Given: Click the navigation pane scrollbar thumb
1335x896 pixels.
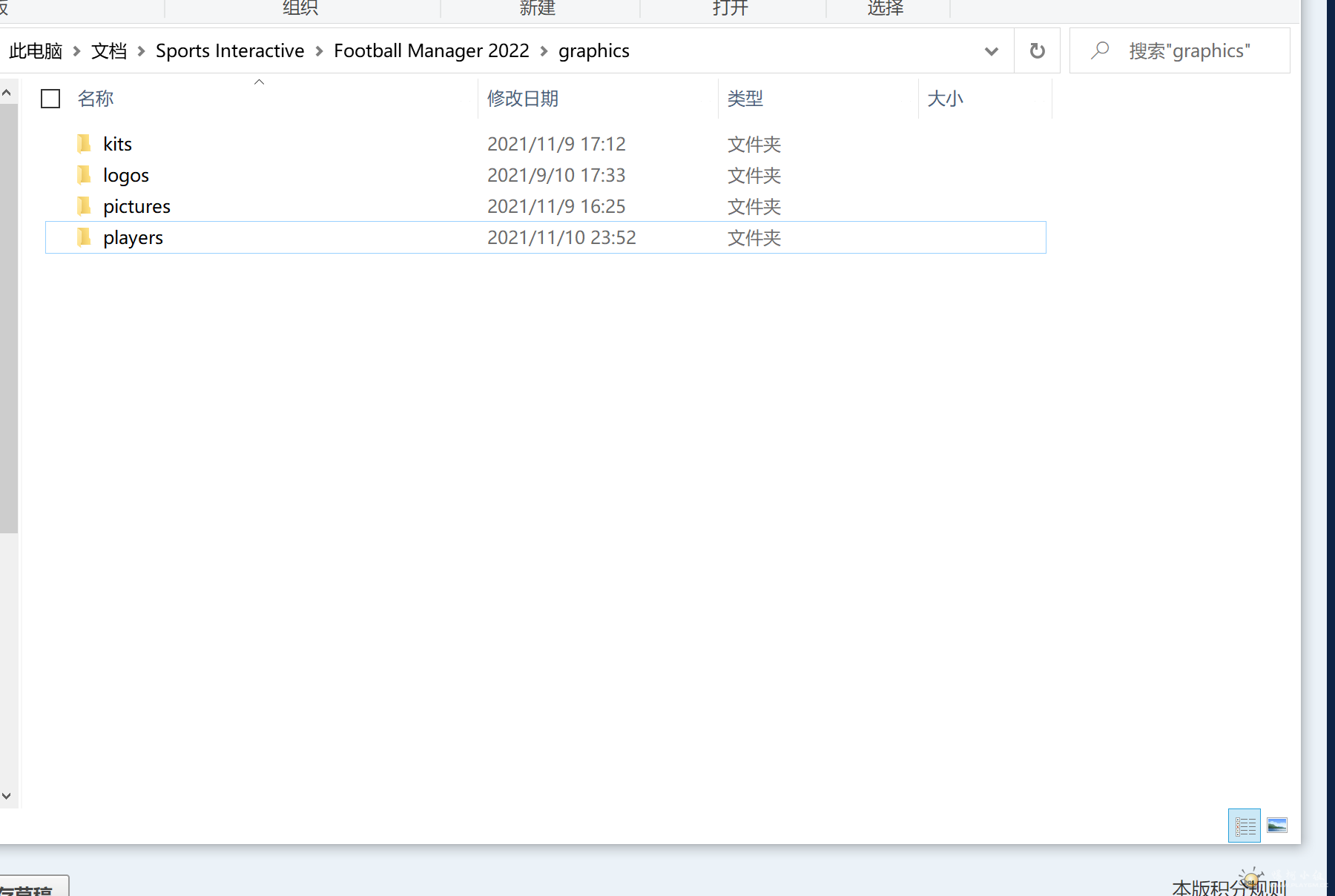Looking at the screenshot, I should click(8, 319).
